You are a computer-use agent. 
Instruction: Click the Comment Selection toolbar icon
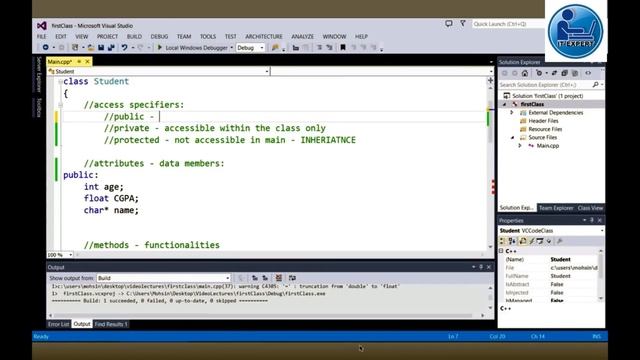click(320, 48)
